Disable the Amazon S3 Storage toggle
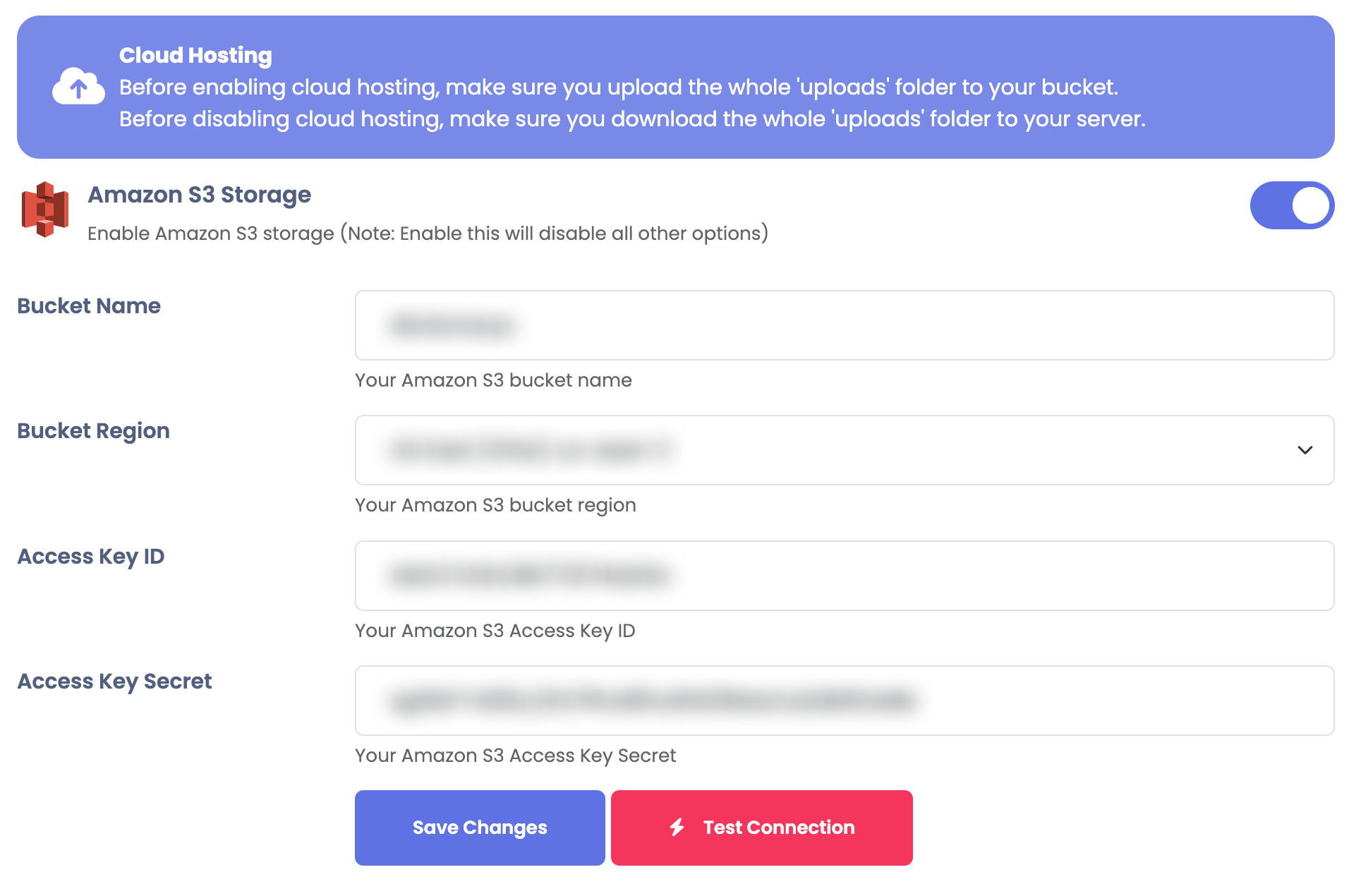Image resolution: width=1349 pixels, height=896 pixels. point(1291,206)
